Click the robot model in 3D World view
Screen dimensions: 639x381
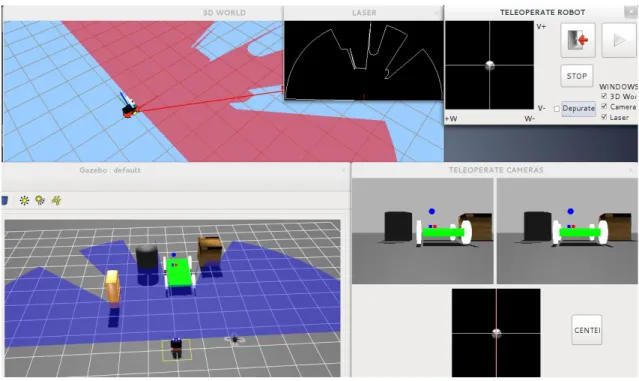130,107
